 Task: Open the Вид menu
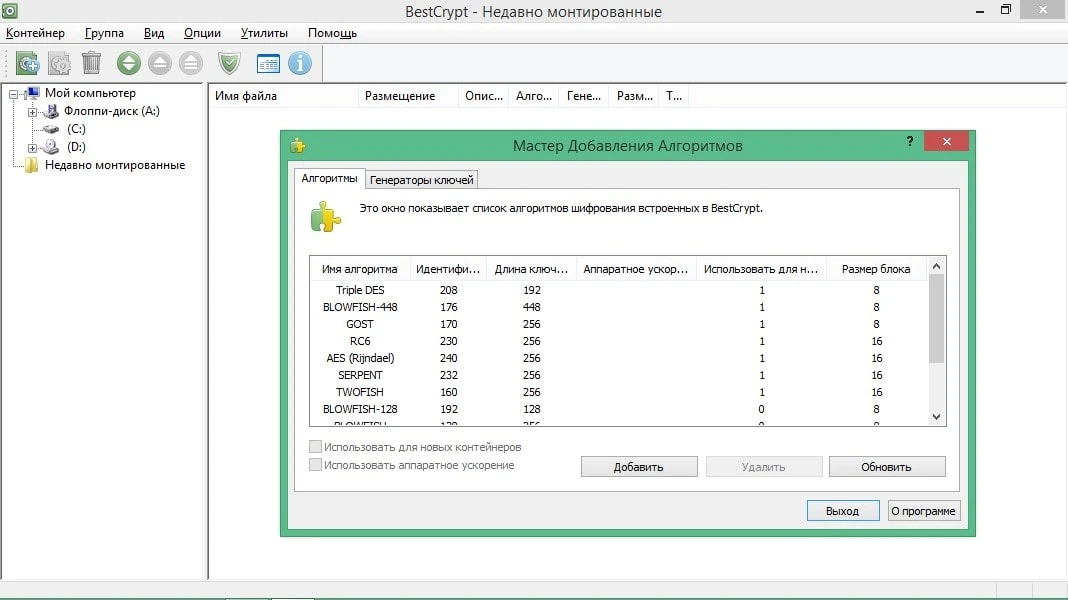click(154, 33)
